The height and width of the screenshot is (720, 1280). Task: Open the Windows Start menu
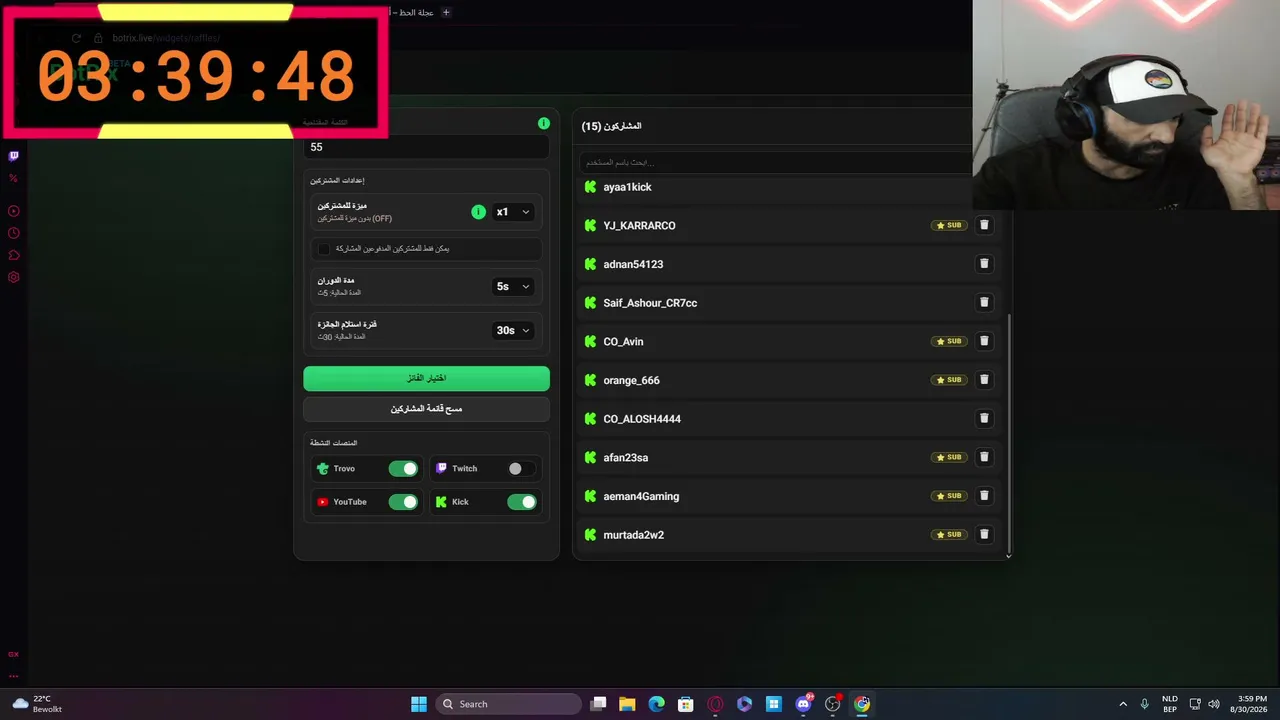pyautogui.click(x=419, y=704)
